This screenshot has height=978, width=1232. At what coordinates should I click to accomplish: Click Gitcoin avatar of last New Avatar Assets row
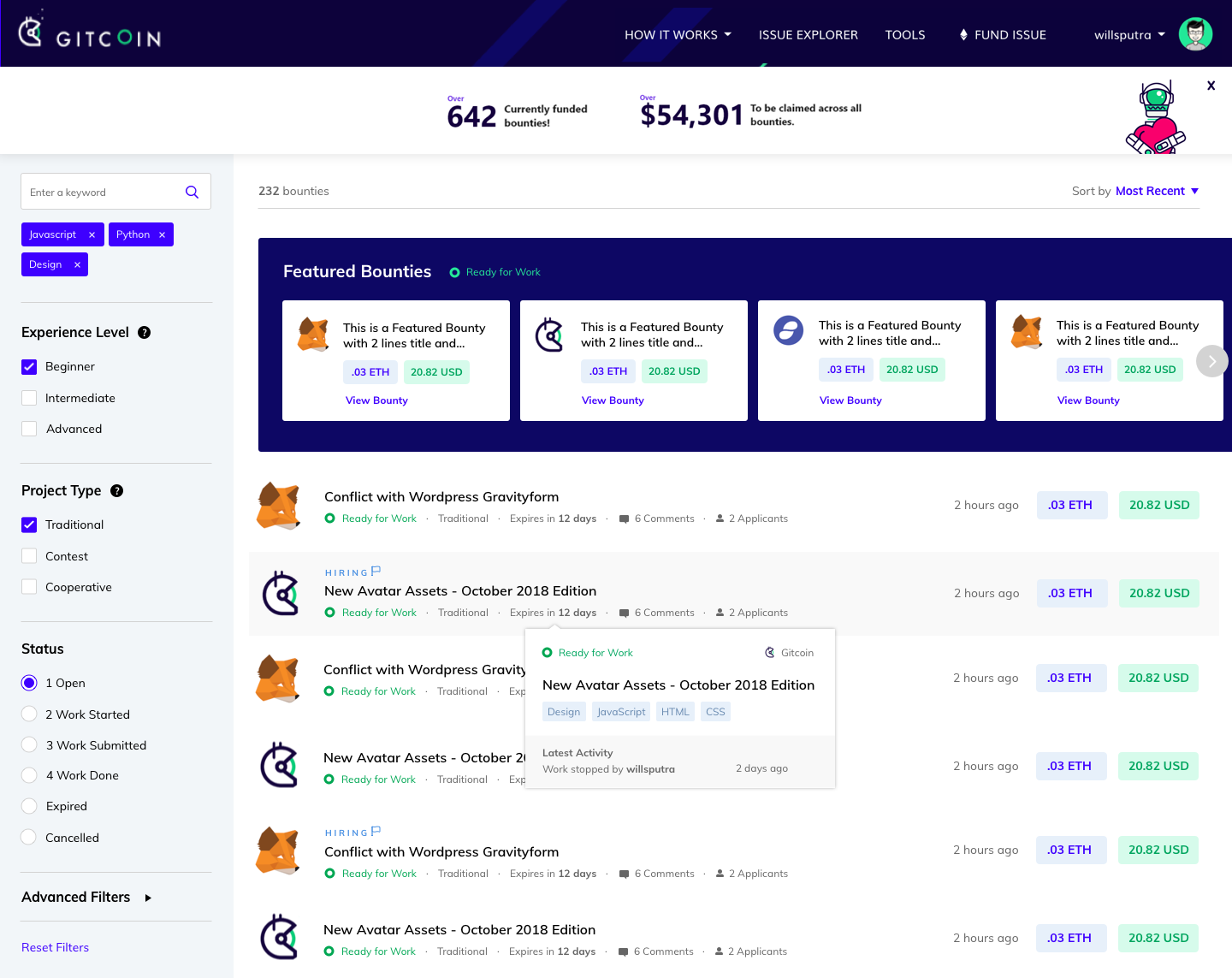click(279, 937)
